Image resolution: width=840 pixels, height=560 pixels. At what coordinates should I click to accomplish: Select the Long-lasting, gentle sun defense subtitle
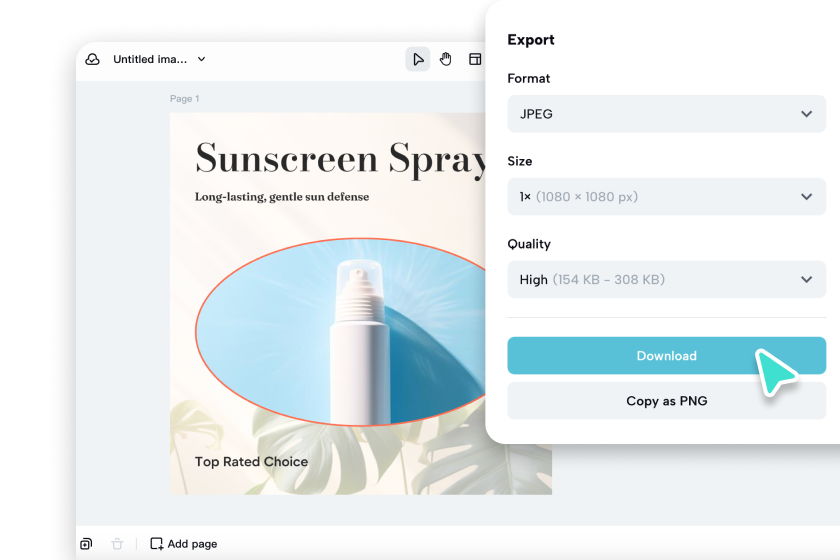pos(282,197)
